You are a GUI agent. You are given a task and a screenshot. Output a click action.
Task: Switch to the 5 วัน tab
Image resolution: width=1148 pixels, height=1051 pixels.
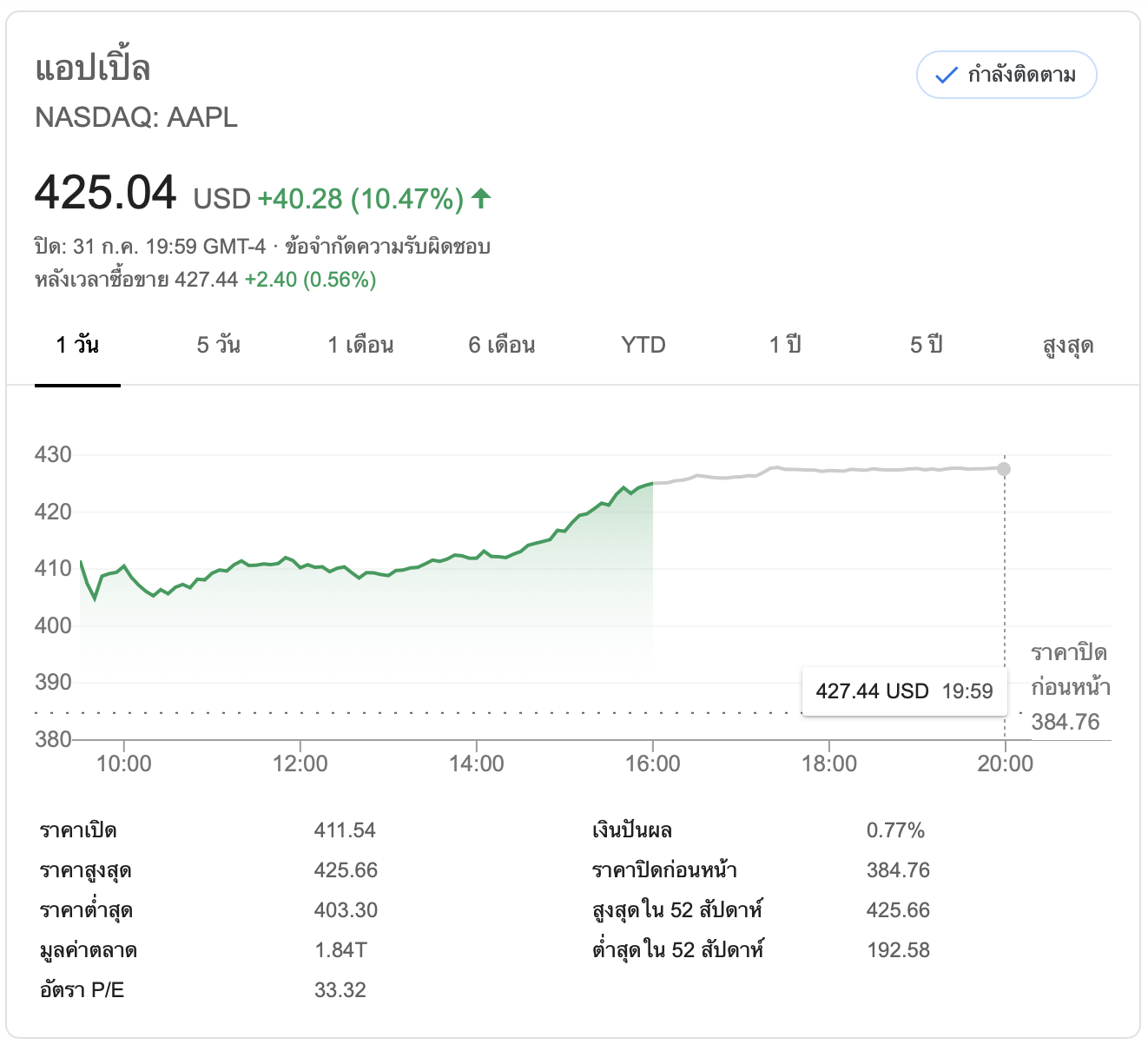(218, 346)
